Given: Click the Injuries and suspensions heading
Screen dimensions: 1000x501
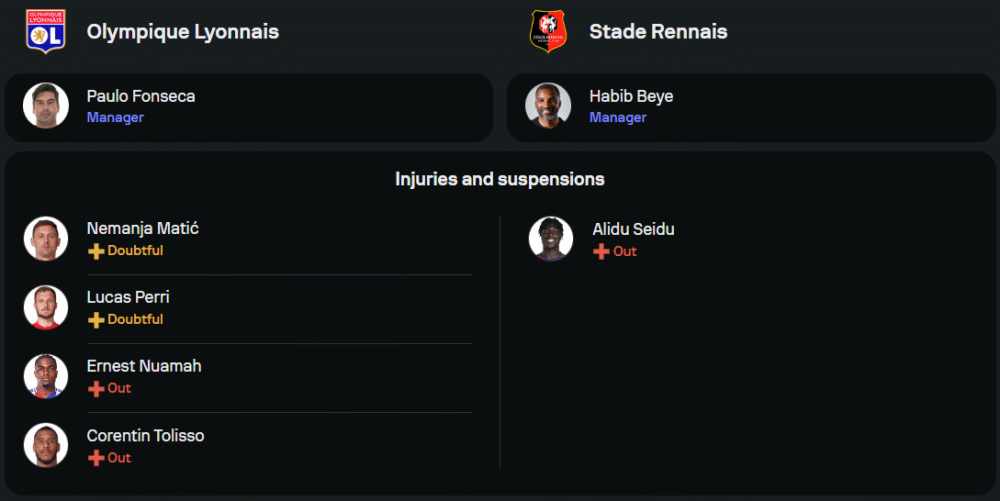Looking at the screenshot, I should point(499,180).
